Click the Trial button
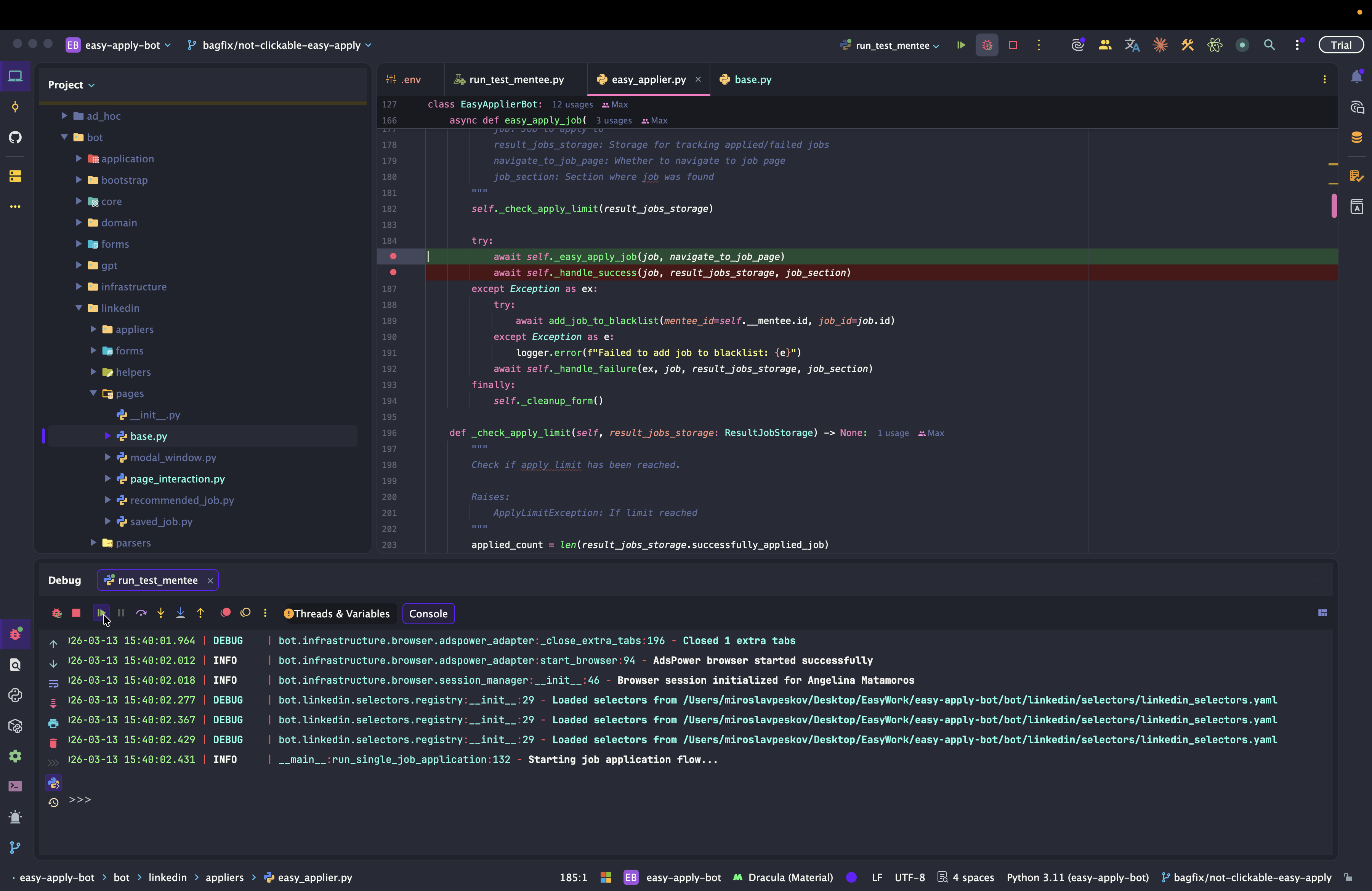The width and height of the screenshot is (1372, 891). 1340,45
